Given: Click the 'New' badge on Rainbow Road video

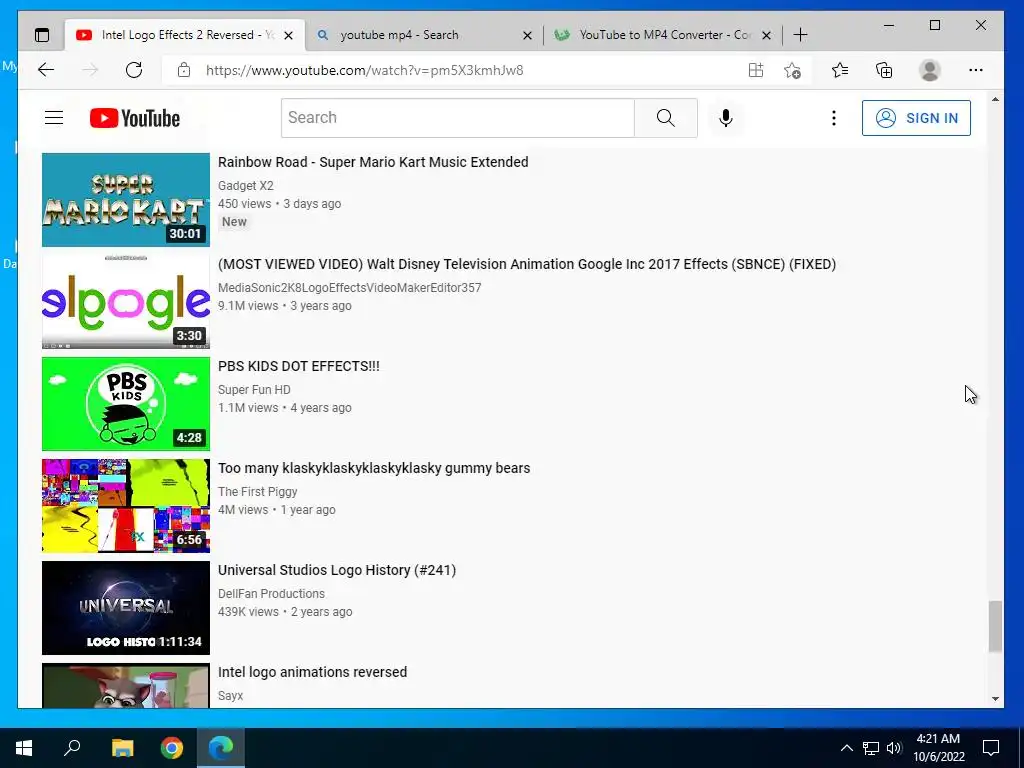Looking at the screenshot, I should coord(234,222).
